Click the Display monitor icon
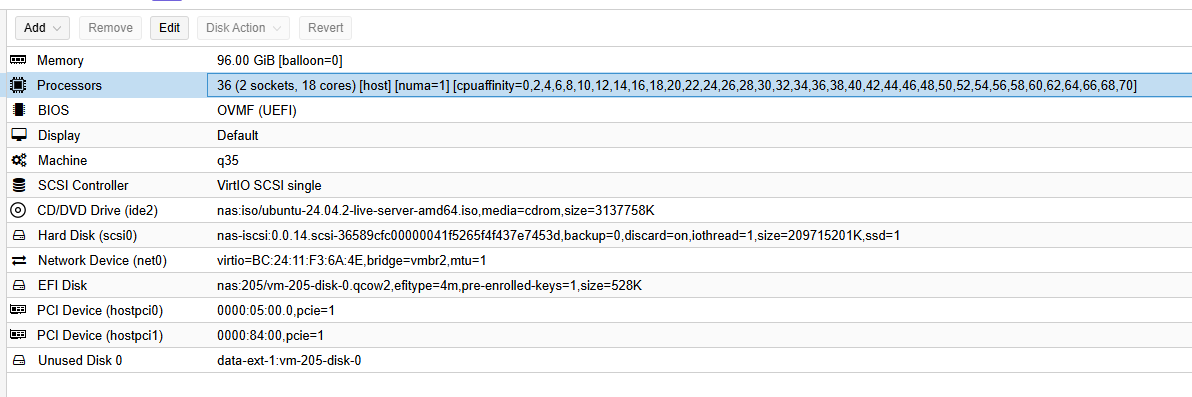Viewport: 1192px width, 397px height. pyautogui.click(x=18, y=135)
